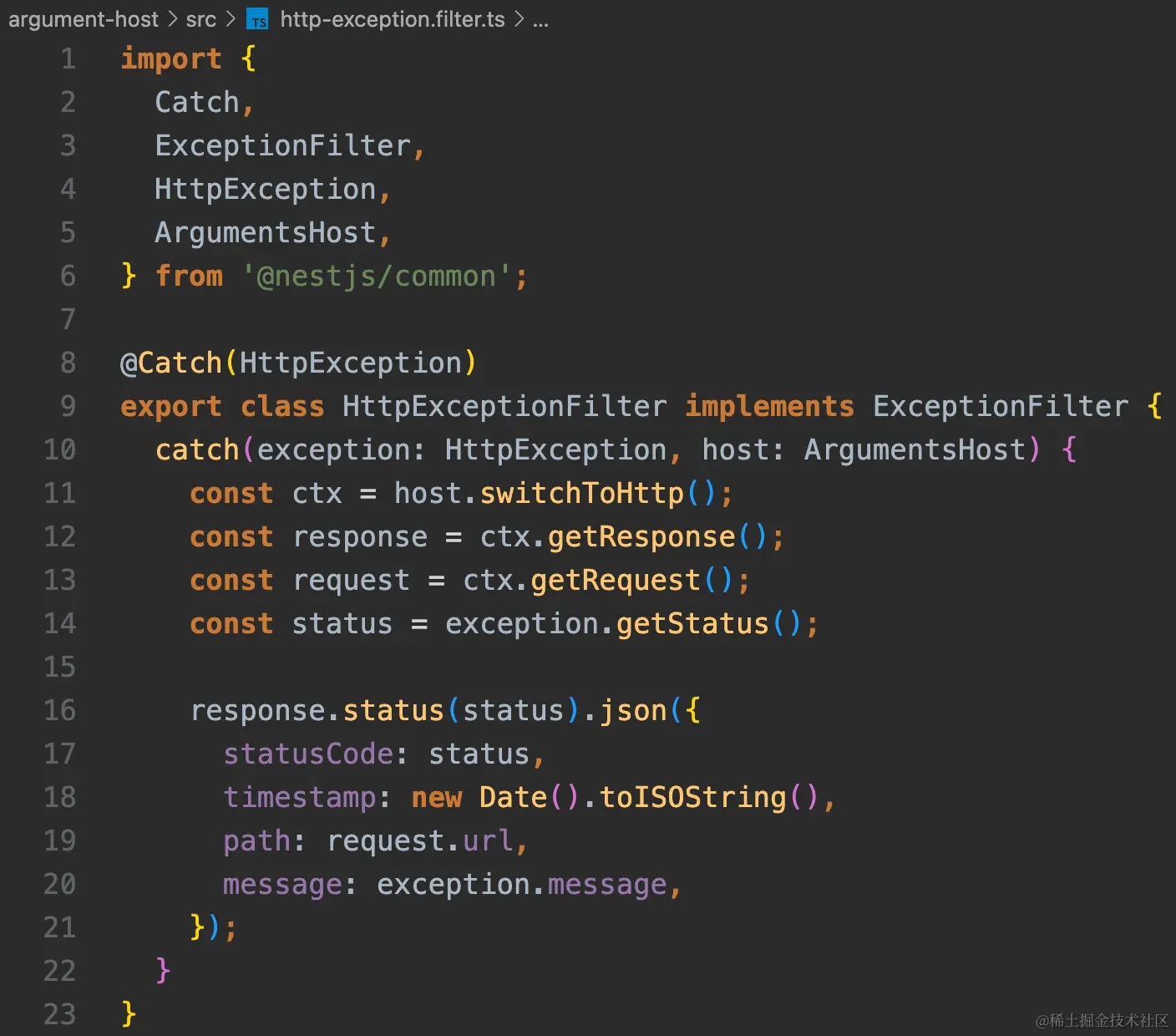Click 'toISOString' on line 18
Screen dimensions: 1176x1036
[693, 798]
